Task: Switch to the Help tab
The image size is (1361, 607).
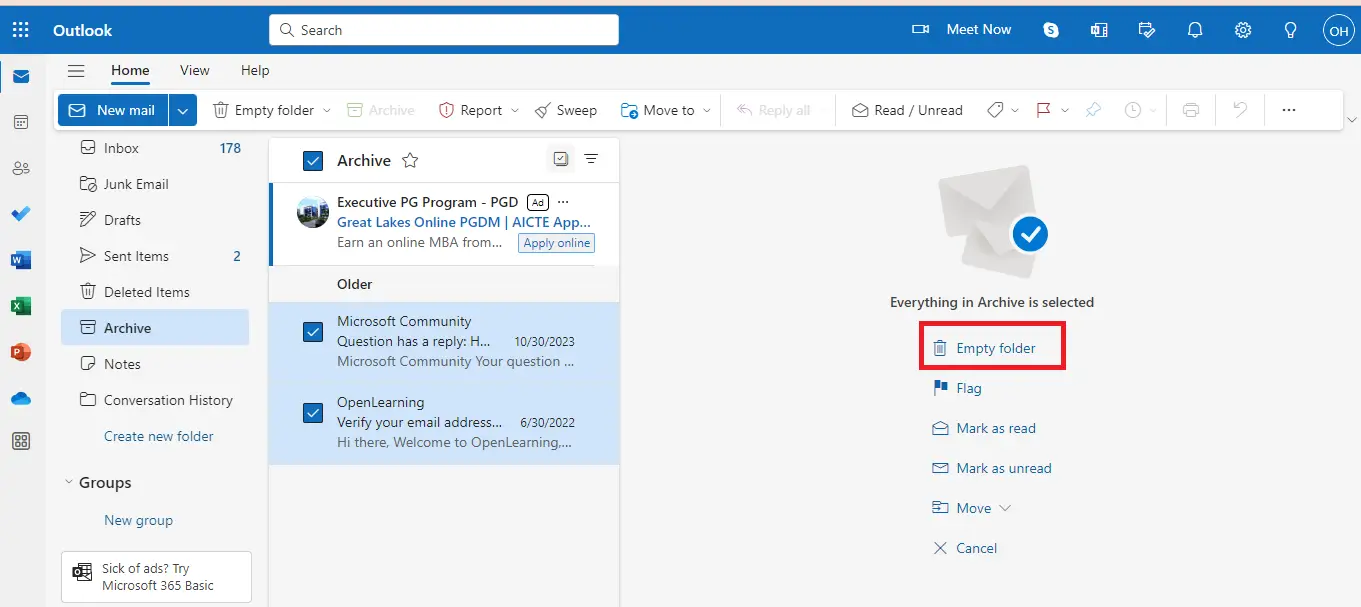Action: pyautogui.click(x=255, y=71)
